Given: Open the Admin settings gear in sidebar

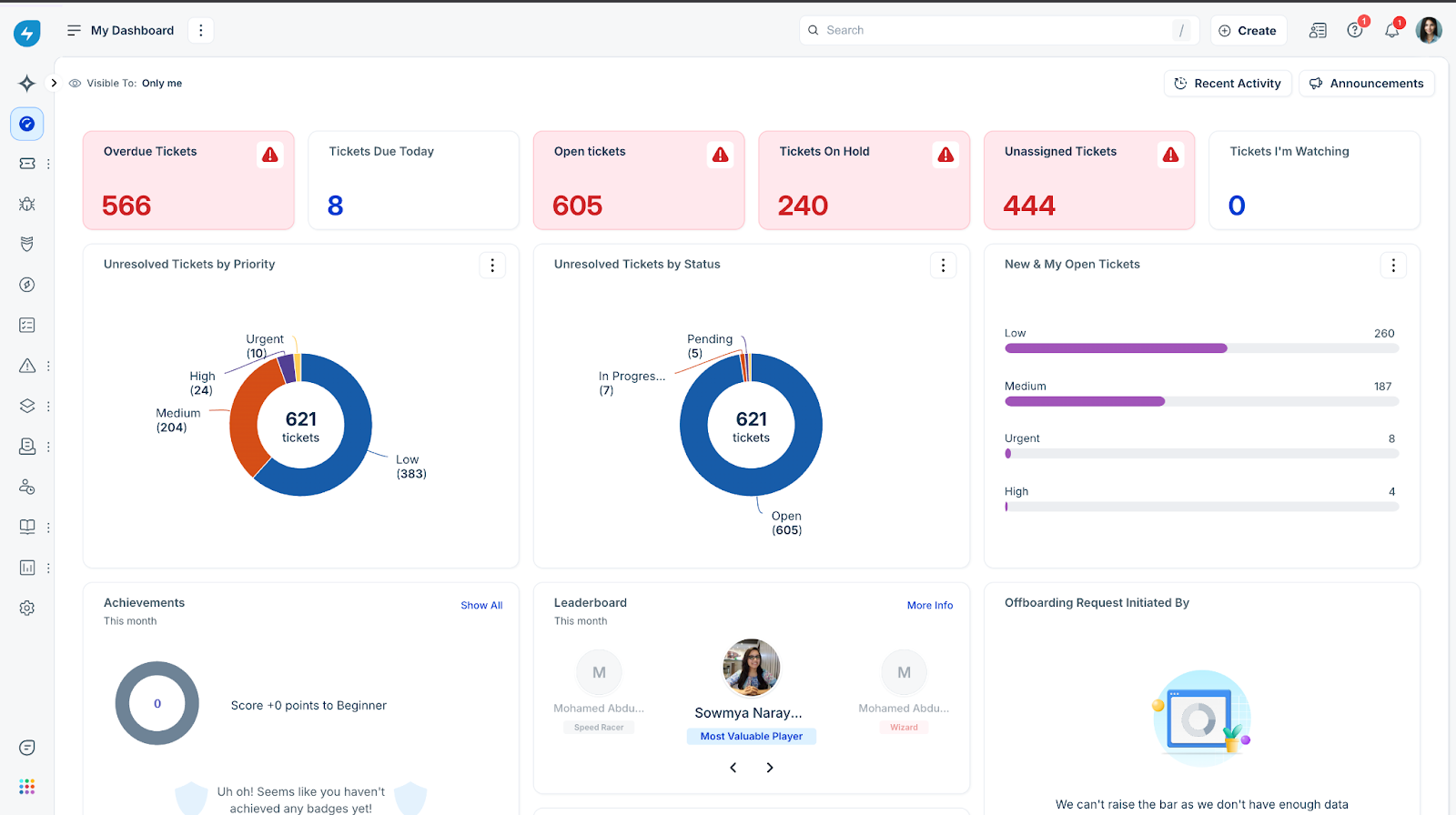Looking at the screenshot, I should 27,608.
